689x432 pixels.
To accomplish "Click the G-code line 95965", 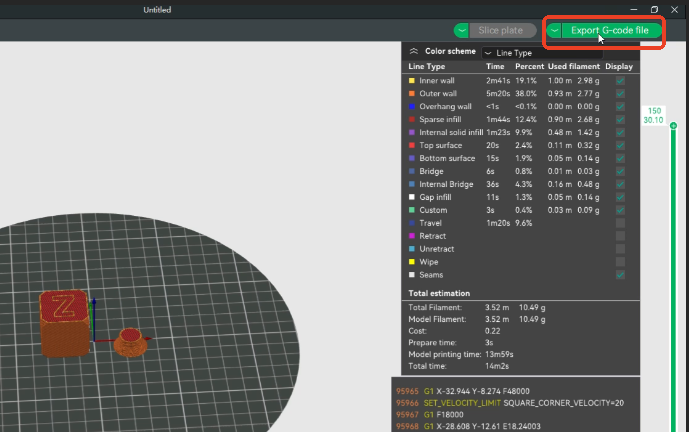I will click(463, 391).
